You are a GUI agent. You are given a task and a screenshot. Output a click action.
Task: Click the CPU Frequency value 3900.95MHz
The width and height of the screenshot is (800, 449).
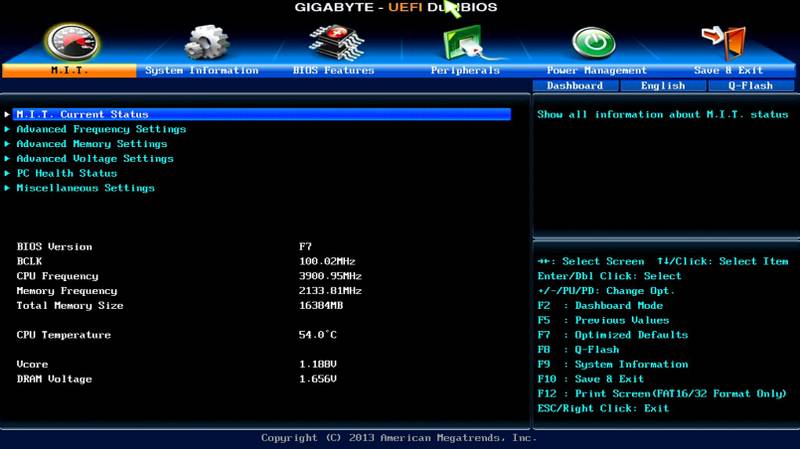[x=330, y=276]
